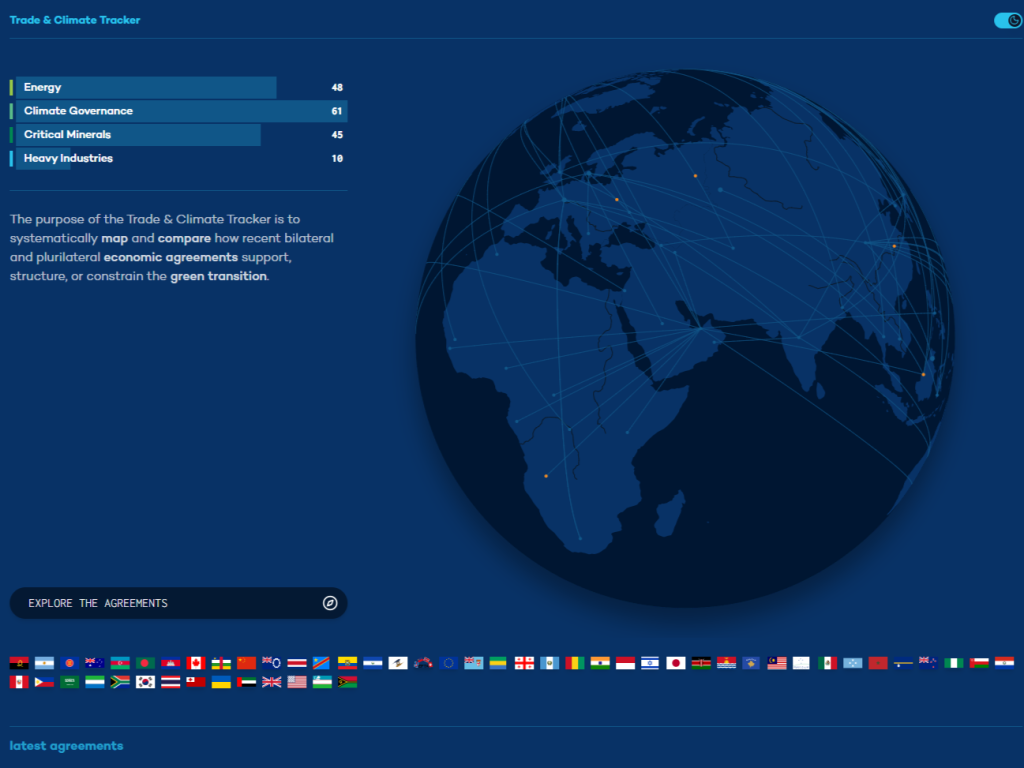Image resolution: width=1024 pixels, height=768 pixels.
Task: Click the Angola flag
Action: tap(19, 663)
